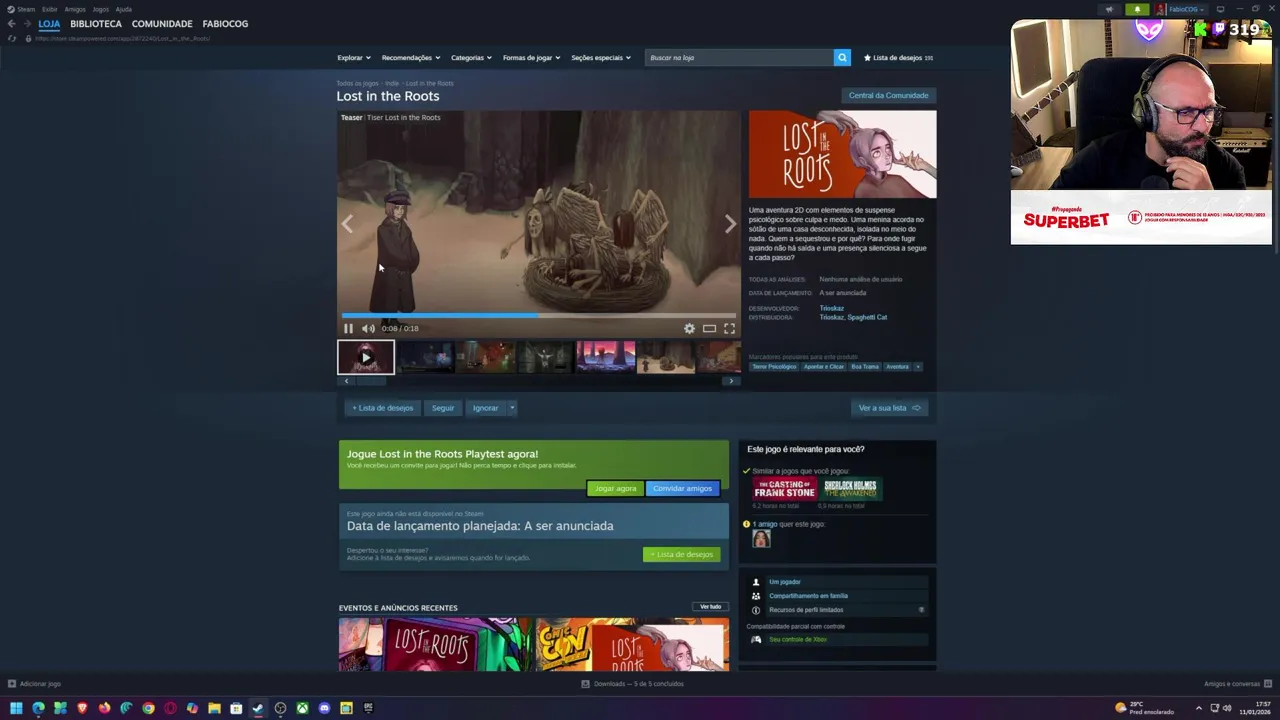Open the Ajuda menu
Screen dimensions: 1280x720
[x=123, y=9]
